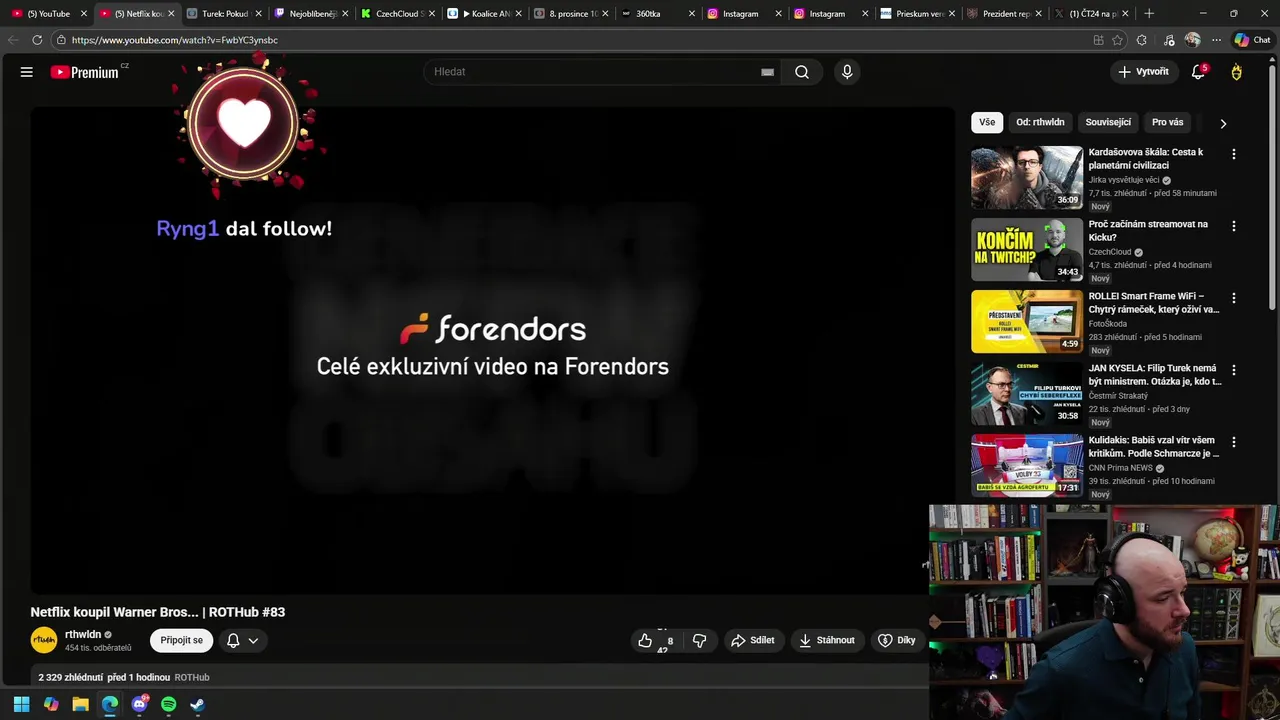The height and width of the screenshot is (720, 1280).
Task: Filter suggestions by Od: rthwldn
Action: (1040, 122)
